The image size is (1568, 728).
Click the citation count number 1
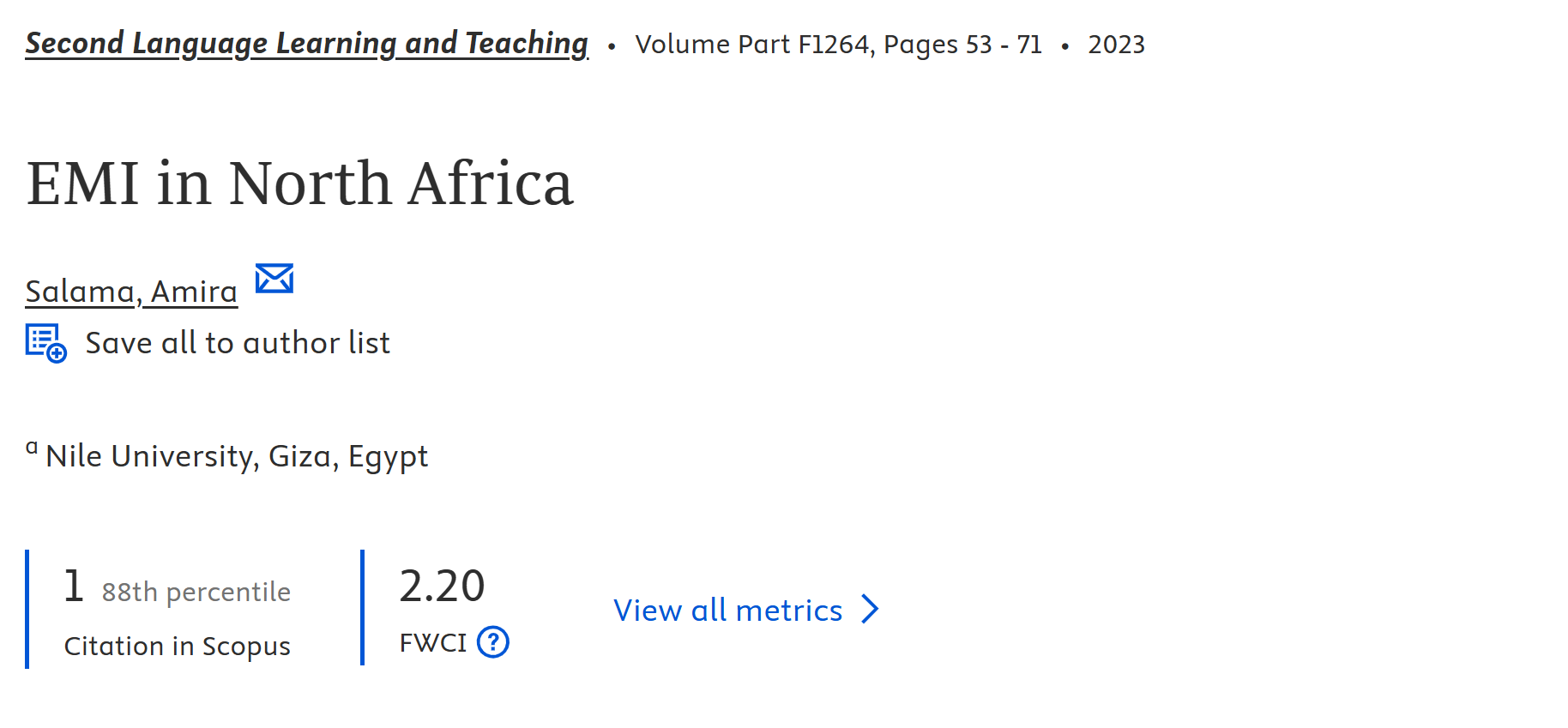pos(74,587)
